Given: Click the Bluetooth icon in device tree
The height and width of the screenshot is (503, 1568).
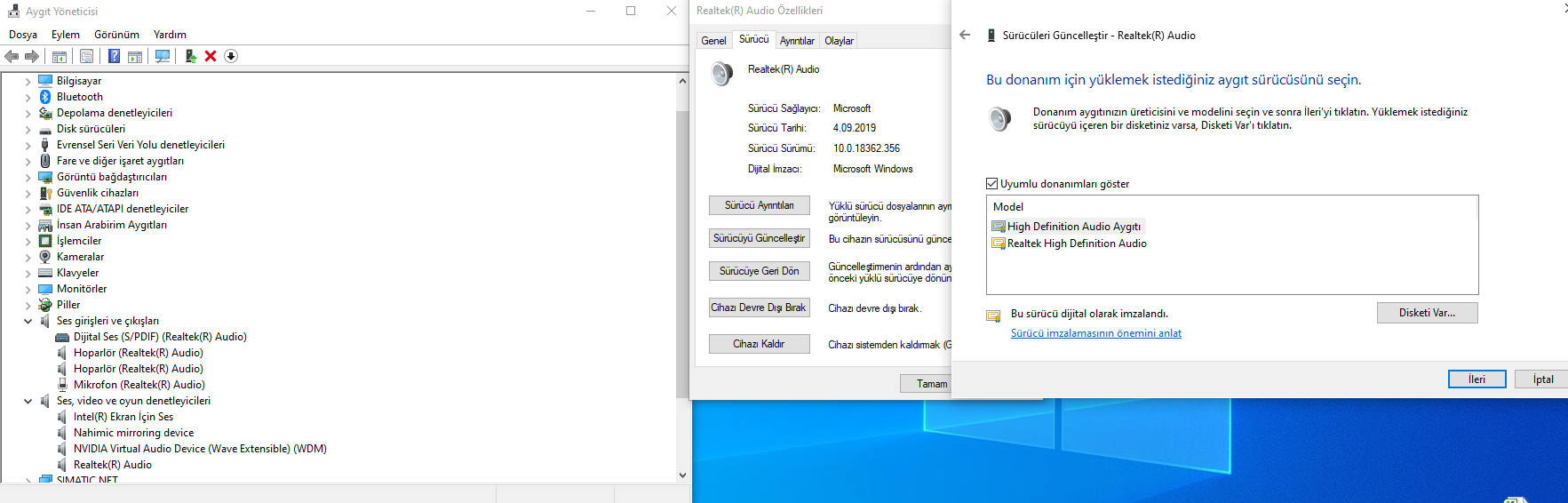Looking at the screenshot, I should point(45,97).
